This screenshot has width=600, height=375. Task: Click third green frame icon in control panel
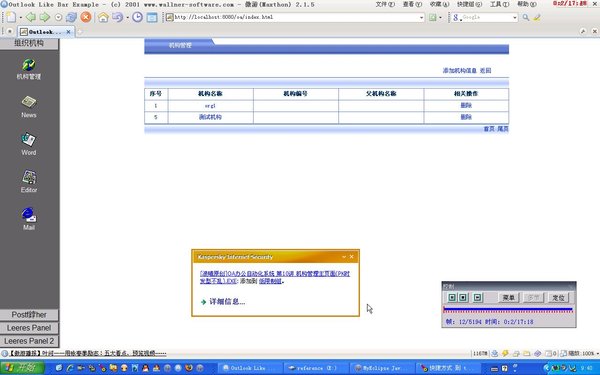(x=478, y=297)
